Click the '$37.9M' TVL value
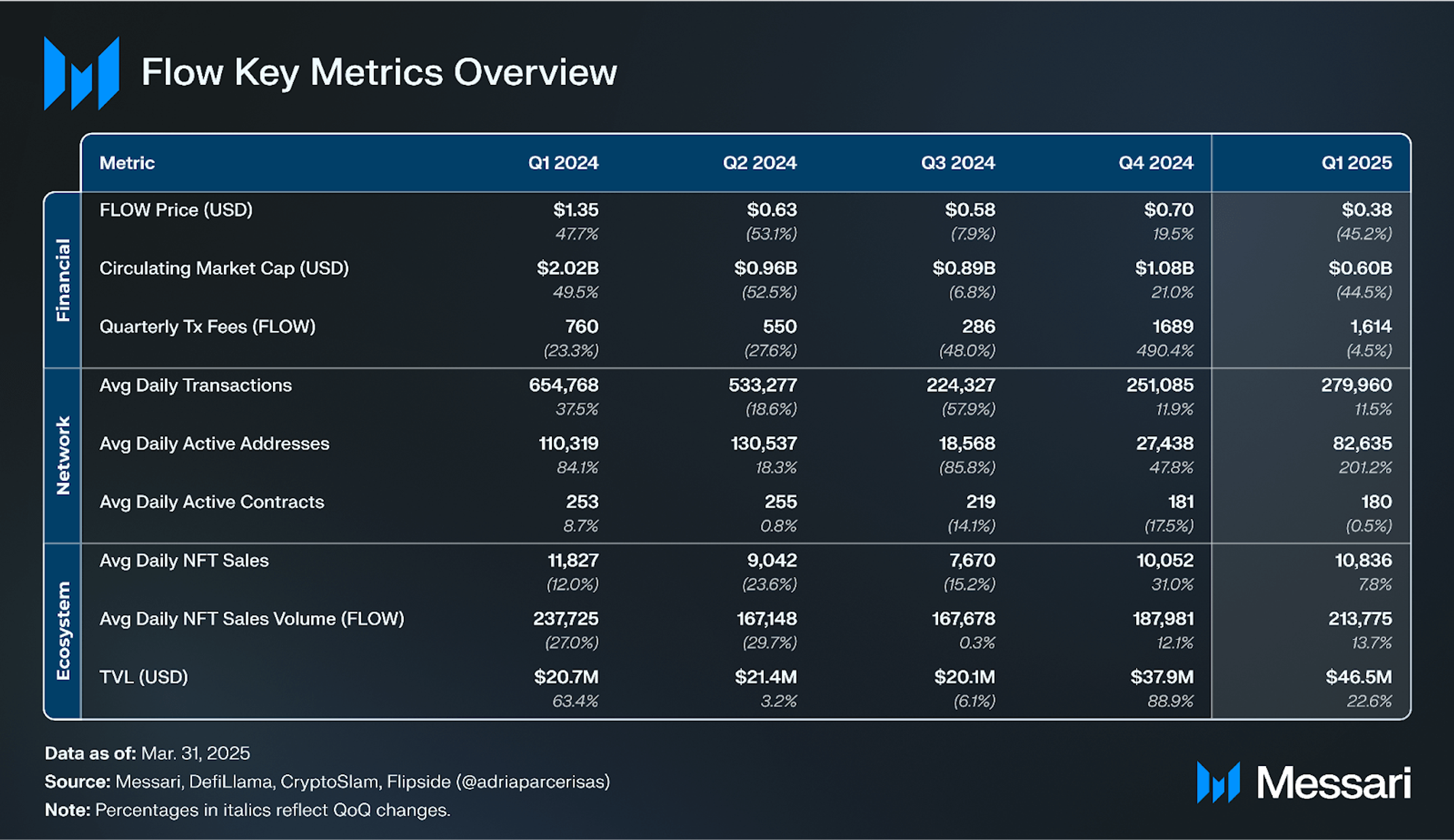Viewport: 1454px width, 840px height. click(1161, 677)
